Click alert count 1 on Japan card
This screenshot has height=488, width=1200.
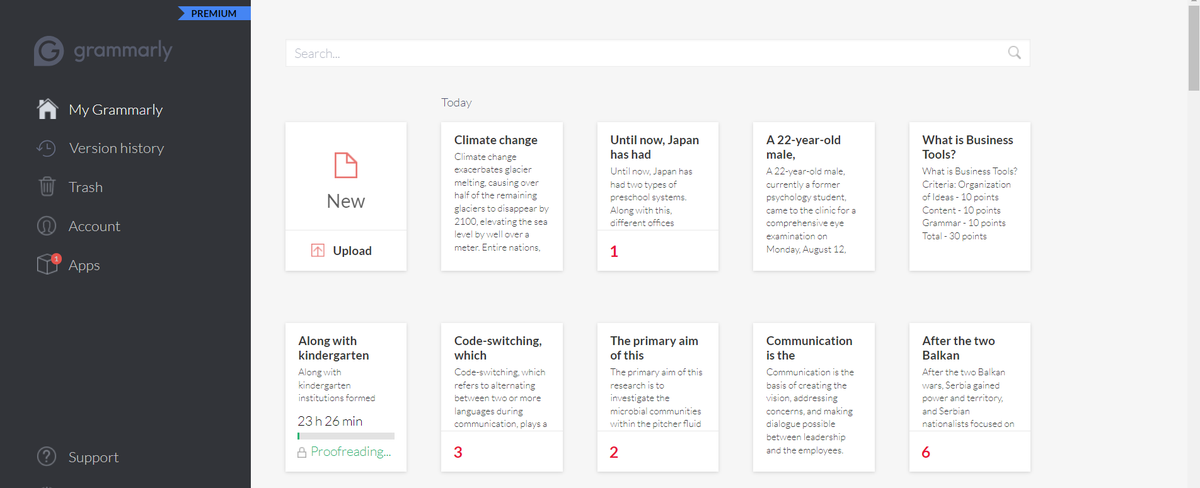(x=614, y=252)
